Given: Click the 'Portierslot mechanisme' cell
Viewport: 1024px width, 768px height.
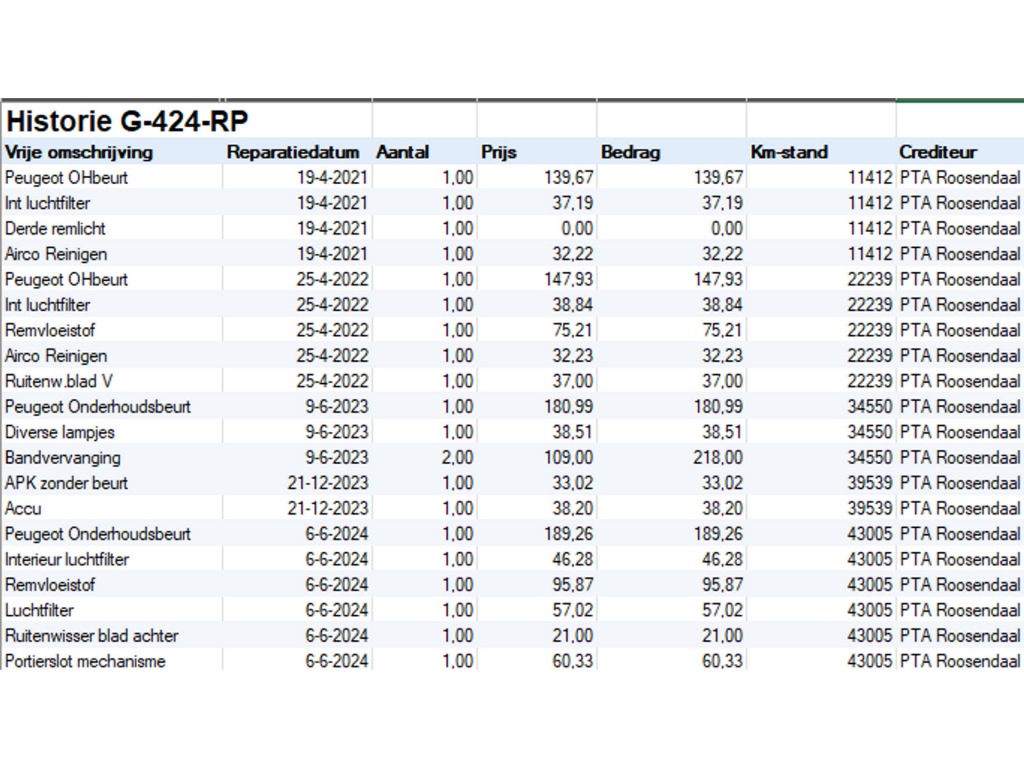Looking at the screenshot, I should point(85,661).
